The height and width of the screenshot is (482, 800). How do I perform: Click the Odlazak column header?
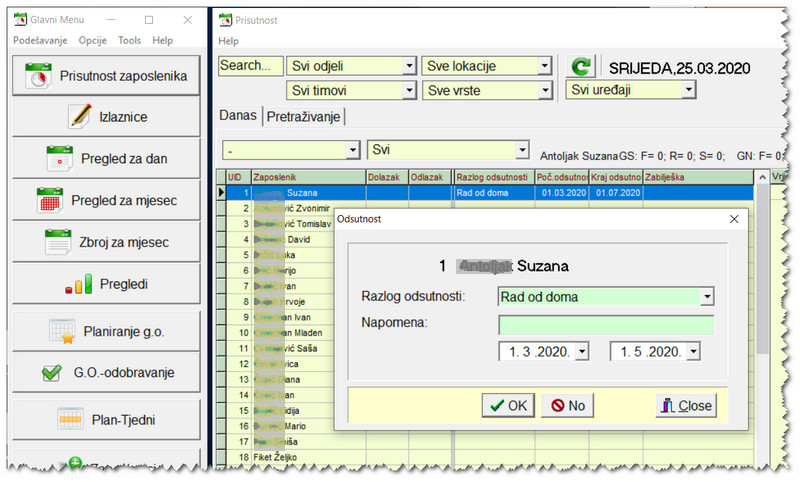tap(430, 177)
